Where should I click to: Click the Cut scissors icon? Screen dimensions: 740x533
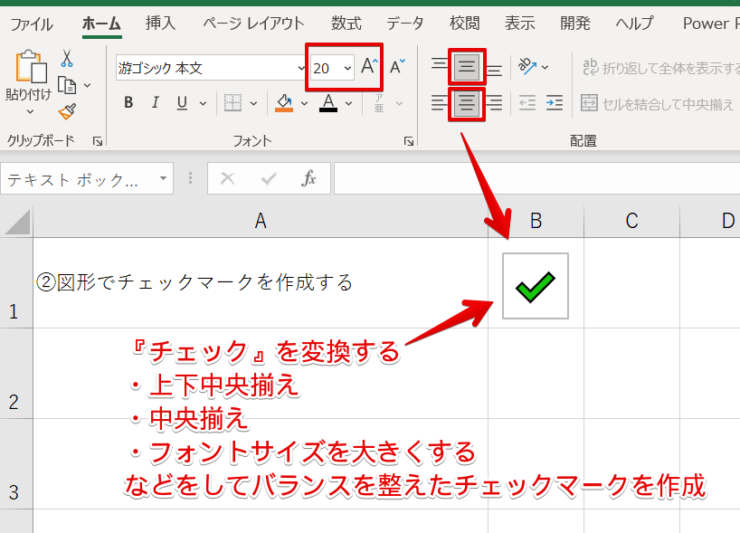point(67,59)
